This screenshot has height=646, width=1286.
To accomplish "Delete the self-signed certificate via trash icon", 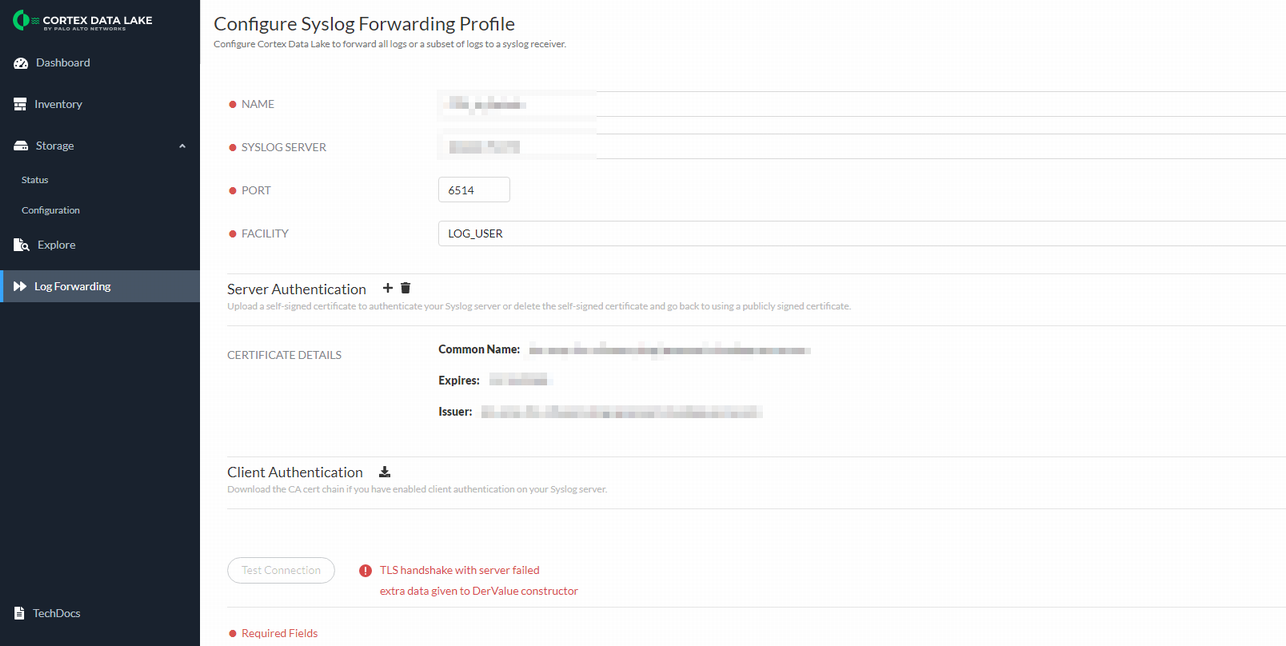I will pyautogui.click(x=405, y=288).
